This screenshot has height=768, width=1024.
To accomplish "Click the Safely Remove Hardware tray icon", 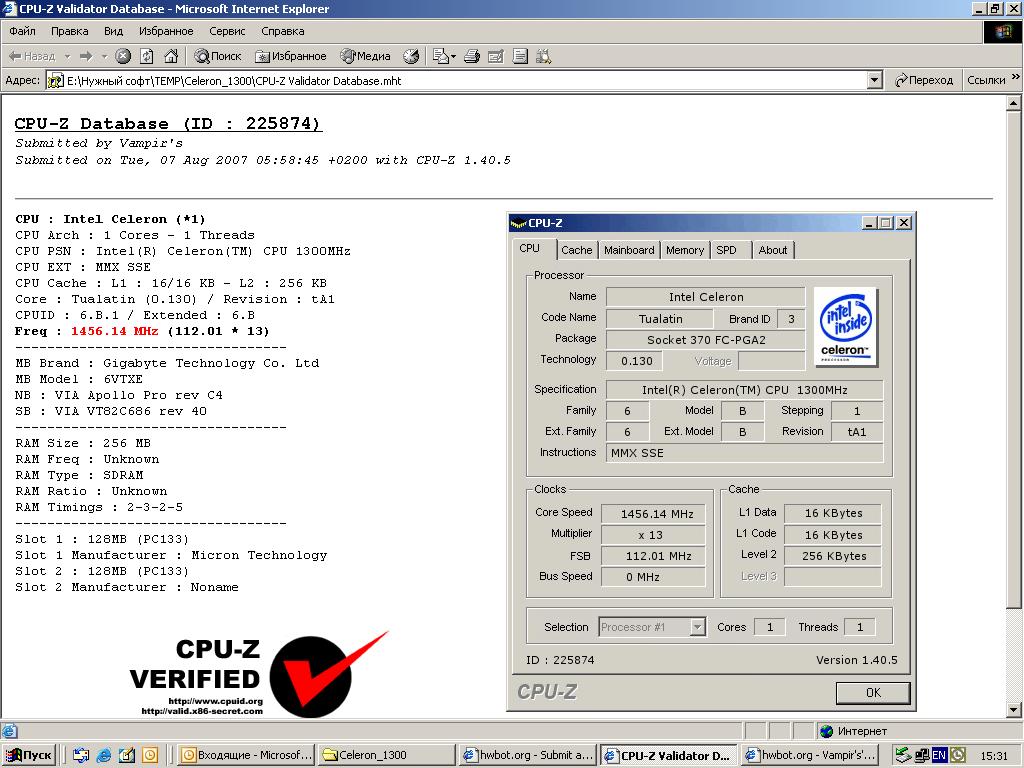I will (x=903, y=755).
